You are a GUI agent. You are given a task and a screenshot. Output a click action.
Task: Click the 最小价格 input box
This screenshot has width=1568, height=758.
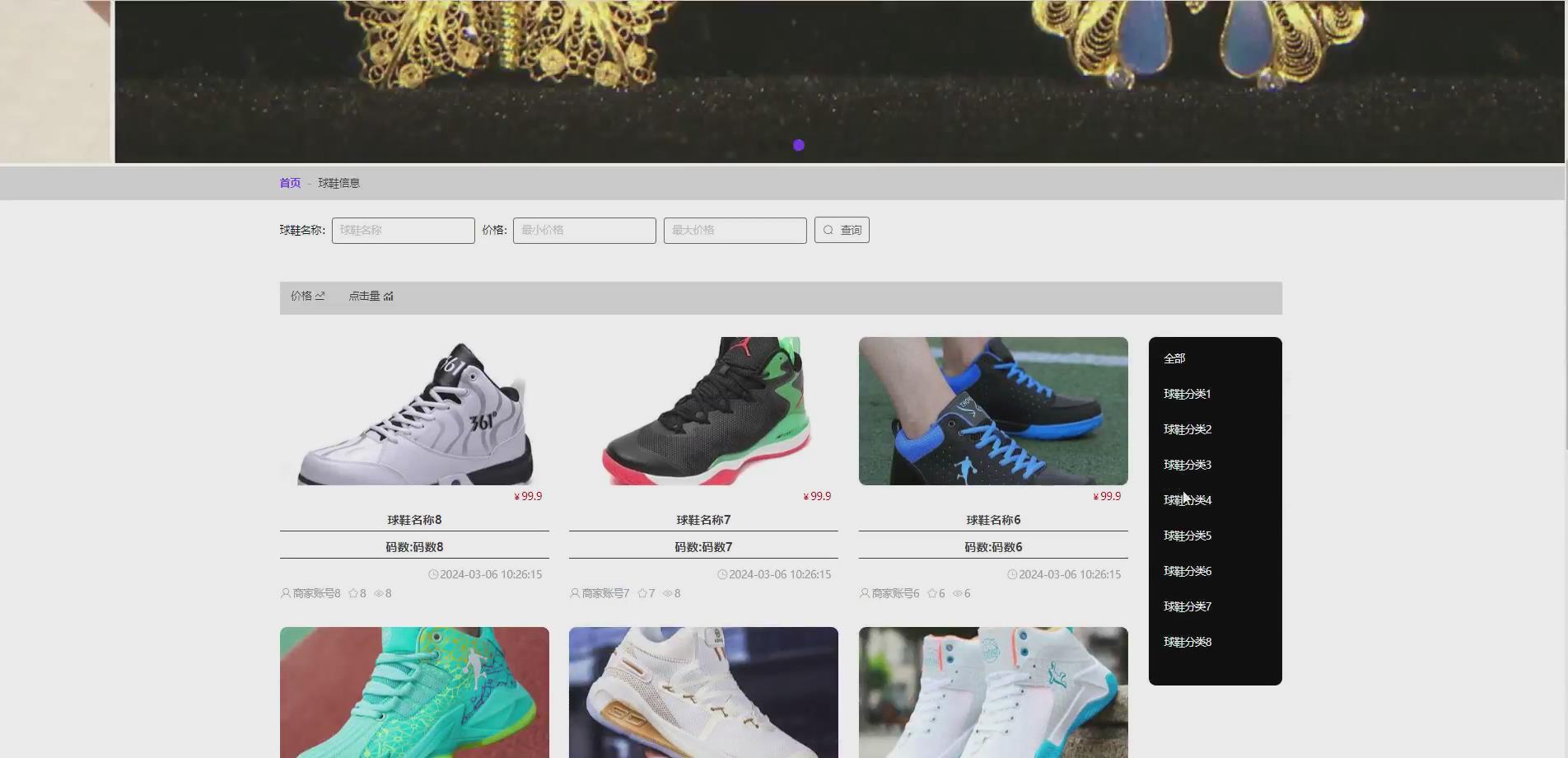coord(584,230)
